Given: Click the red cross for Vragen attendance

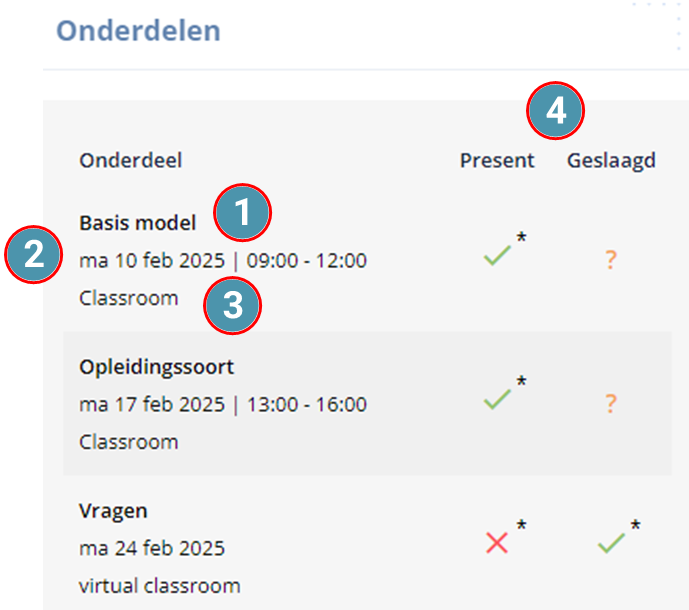Looking at the screenshot, I should click(x=497, y=543).
